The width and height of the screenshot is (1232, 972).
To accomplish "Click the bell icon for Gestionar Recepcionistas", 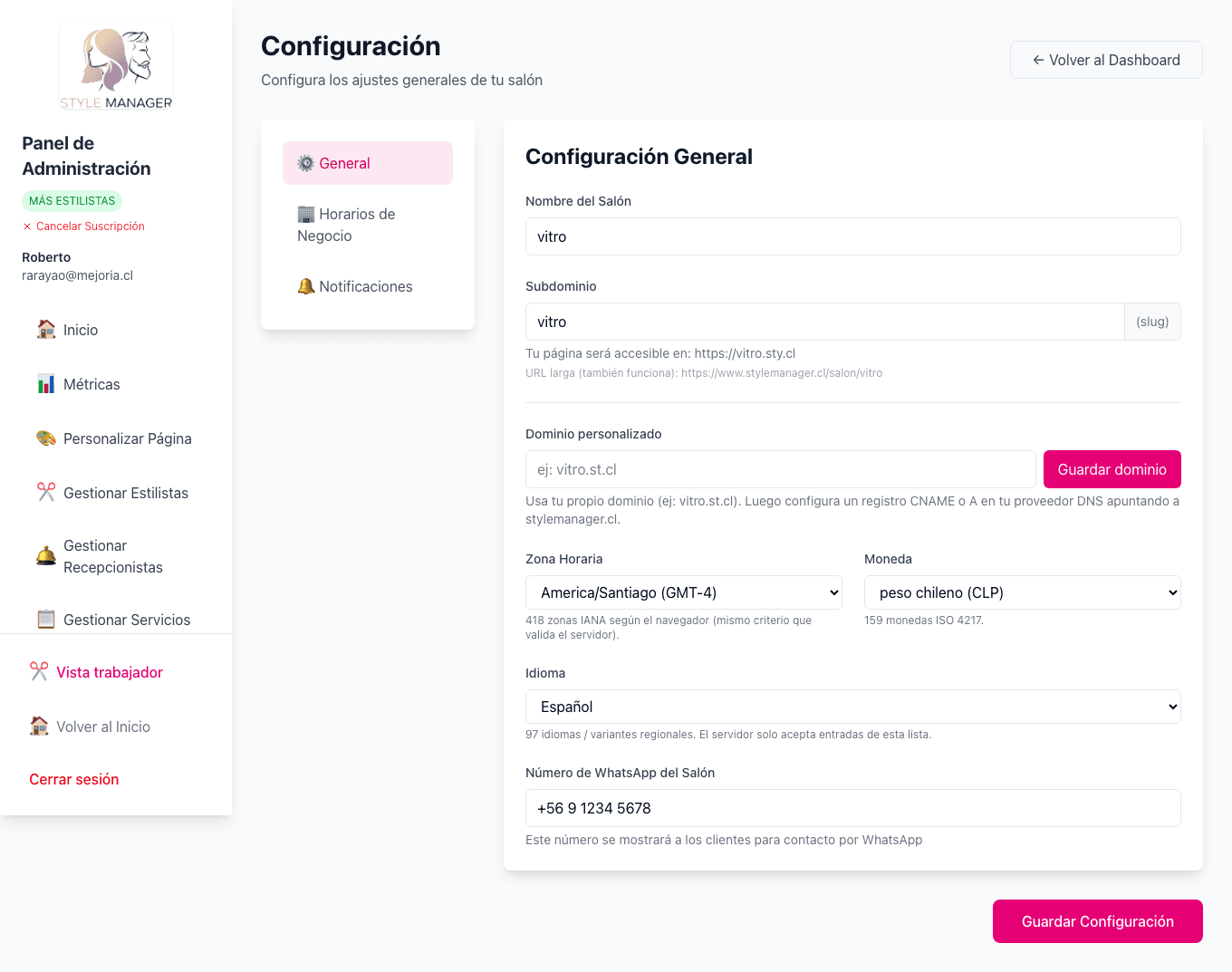I will coord(45,555).
